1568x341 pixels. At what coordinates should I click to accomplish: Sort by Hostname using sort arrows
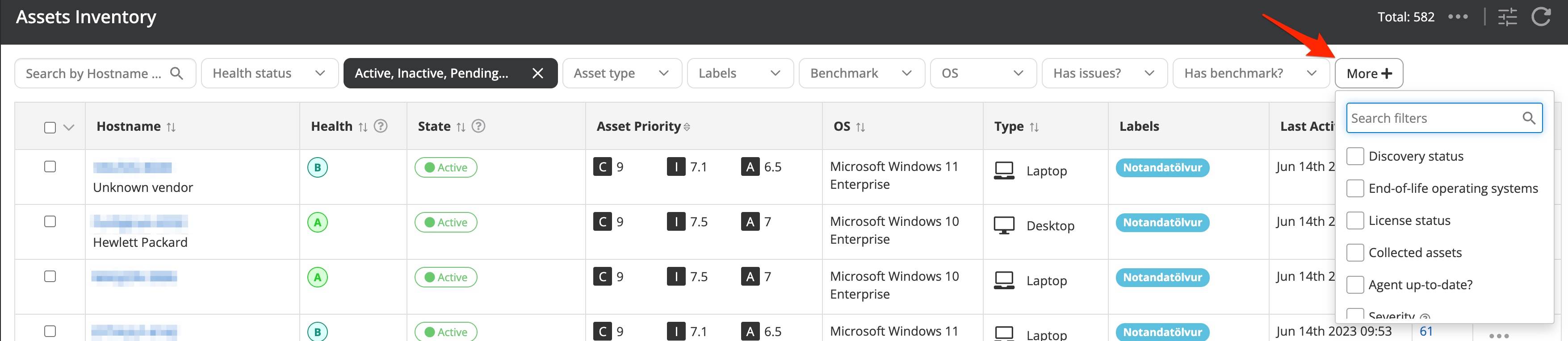[x=171, y=127]
